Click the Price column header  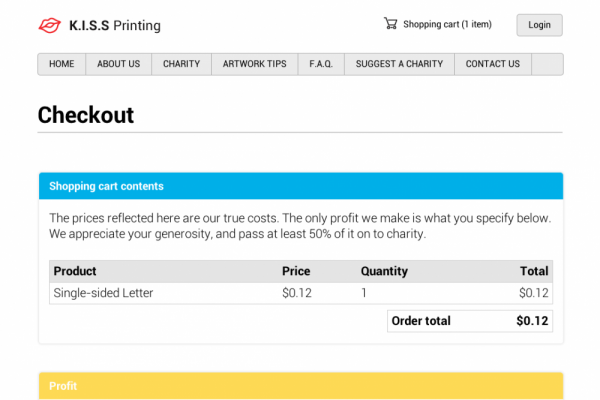click(x=296, y=271)
